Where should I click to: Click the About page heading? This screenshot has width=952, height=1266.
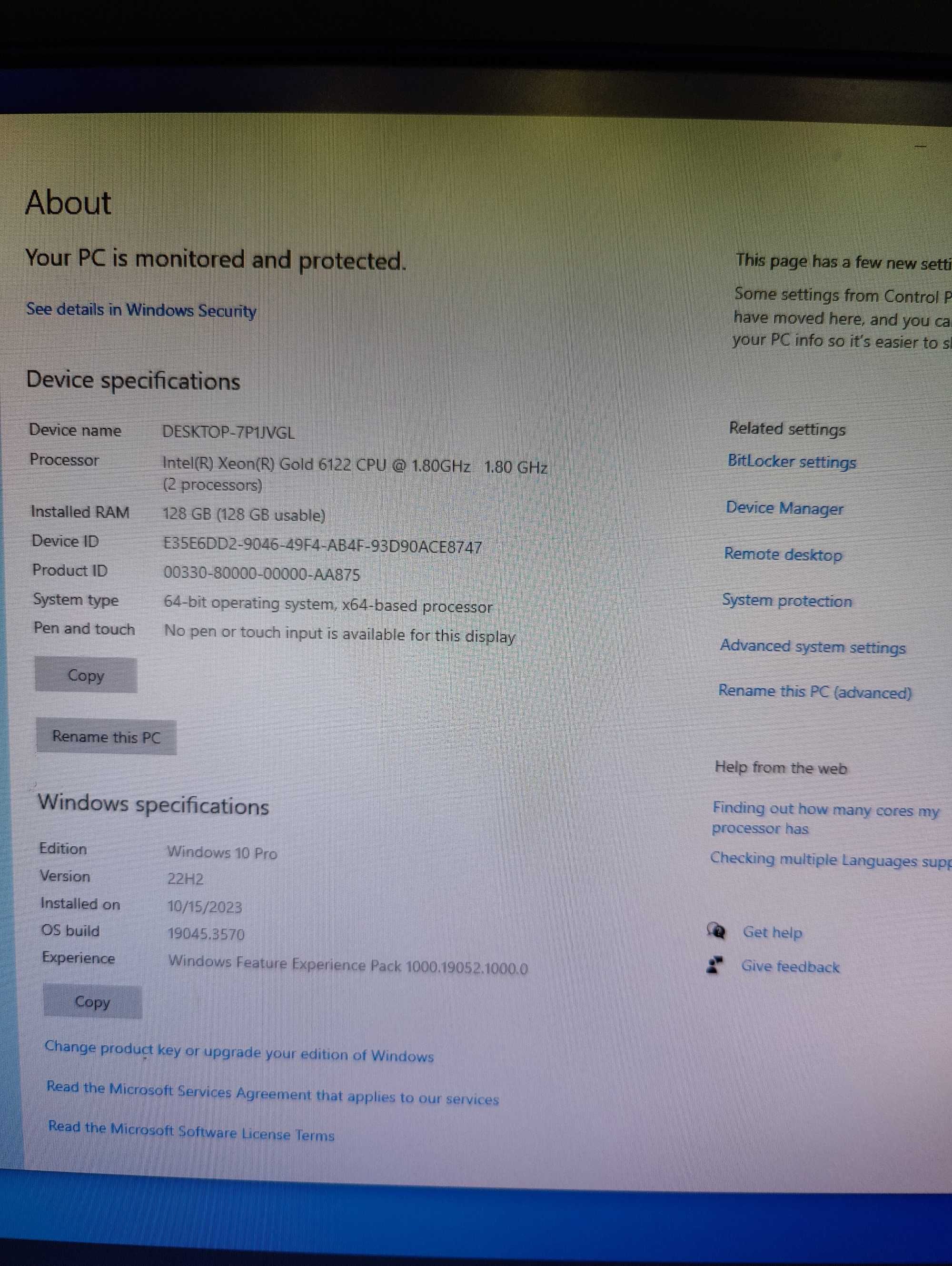(x=68, y=203)
